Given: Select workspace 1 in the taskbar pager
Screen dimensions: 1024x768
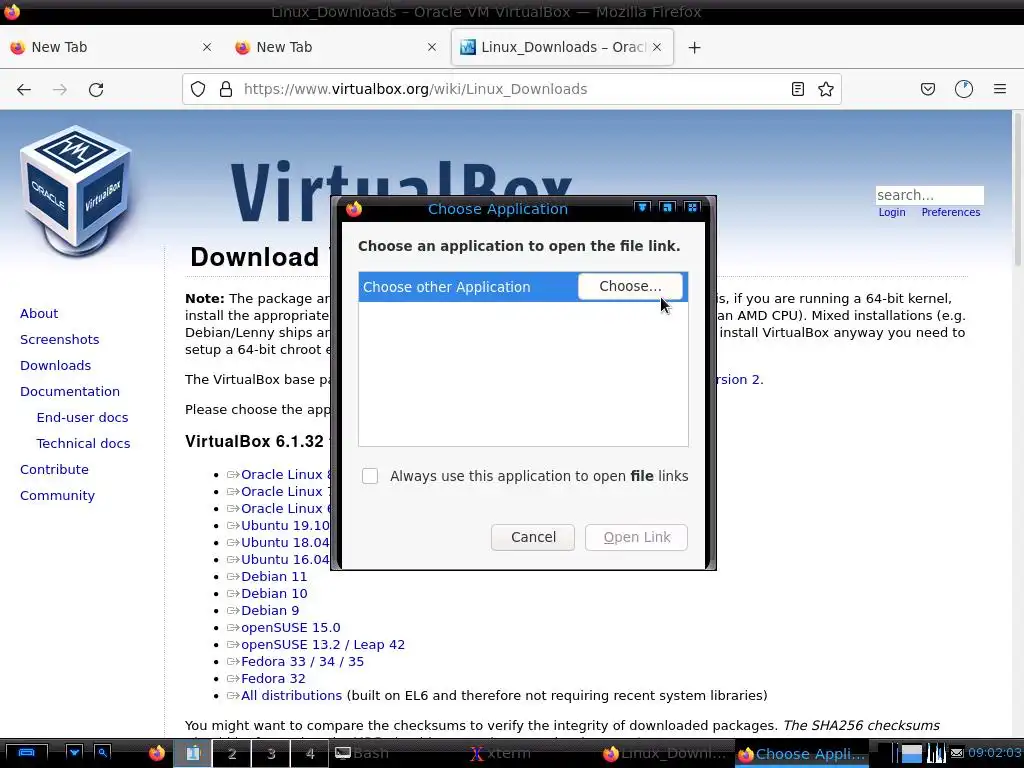Looking at the screenshot, I should click(x=193, y=754).
